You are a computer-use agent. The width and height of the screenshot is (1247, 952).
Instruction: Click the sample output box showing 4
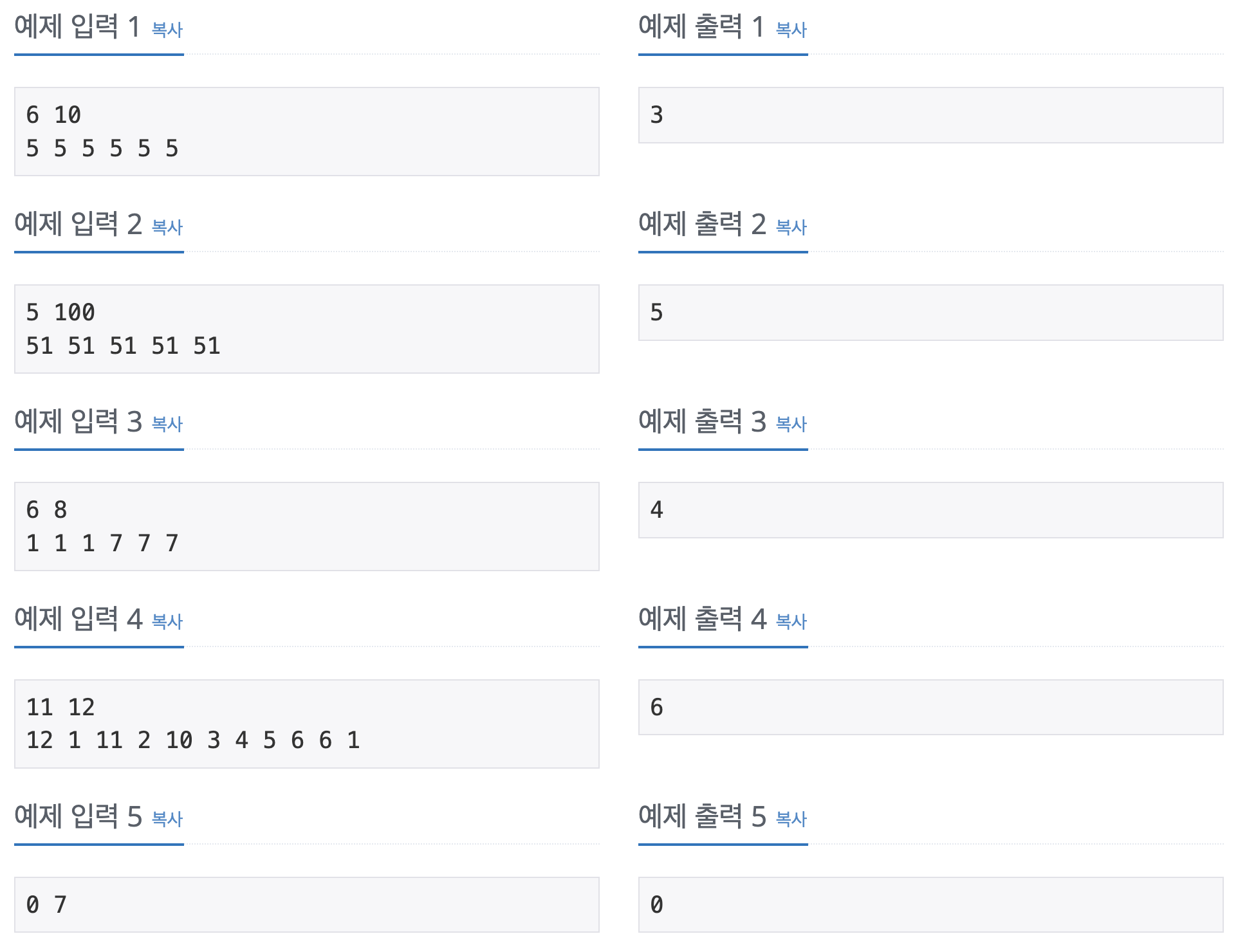(x=930, y=510)
